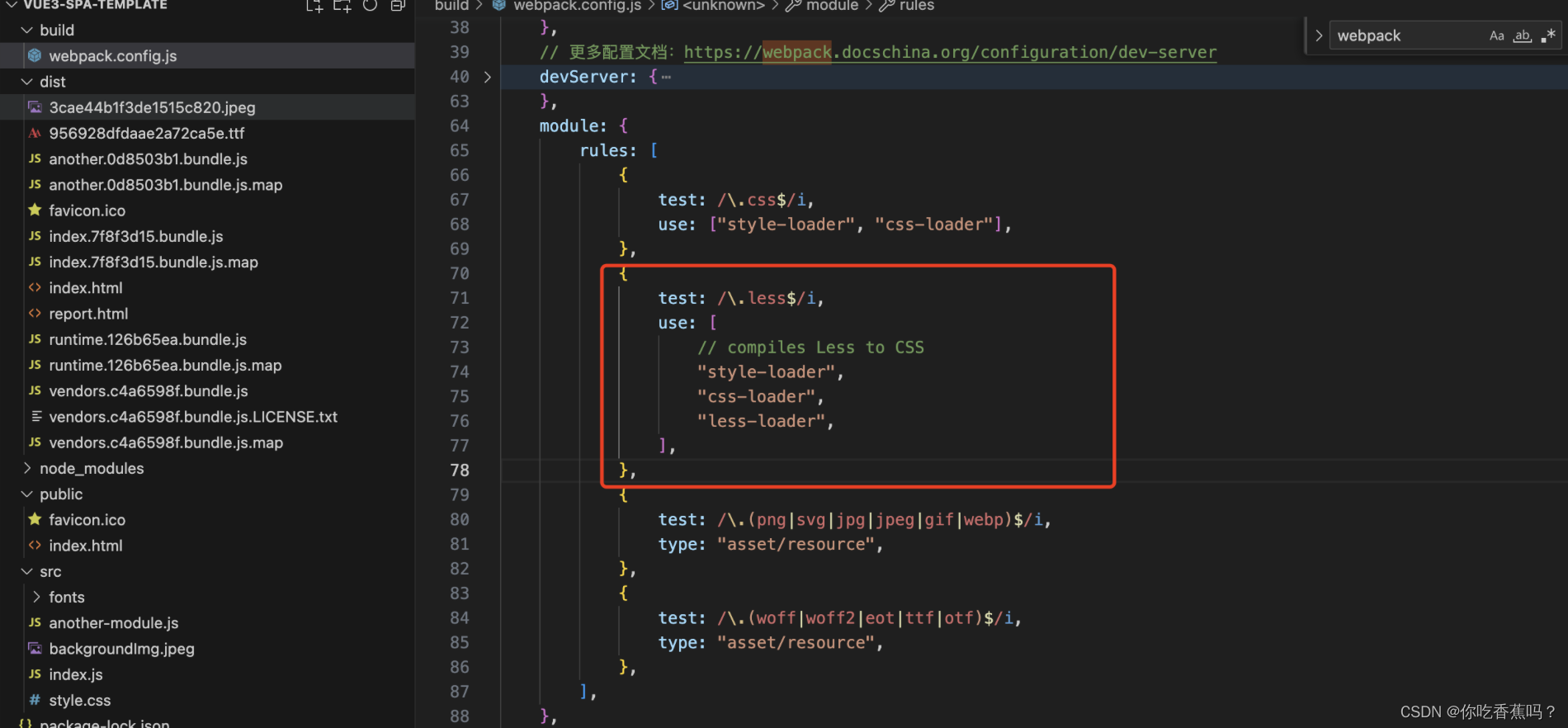Collapse all folders with the explorer header icon

coord(398,5)
